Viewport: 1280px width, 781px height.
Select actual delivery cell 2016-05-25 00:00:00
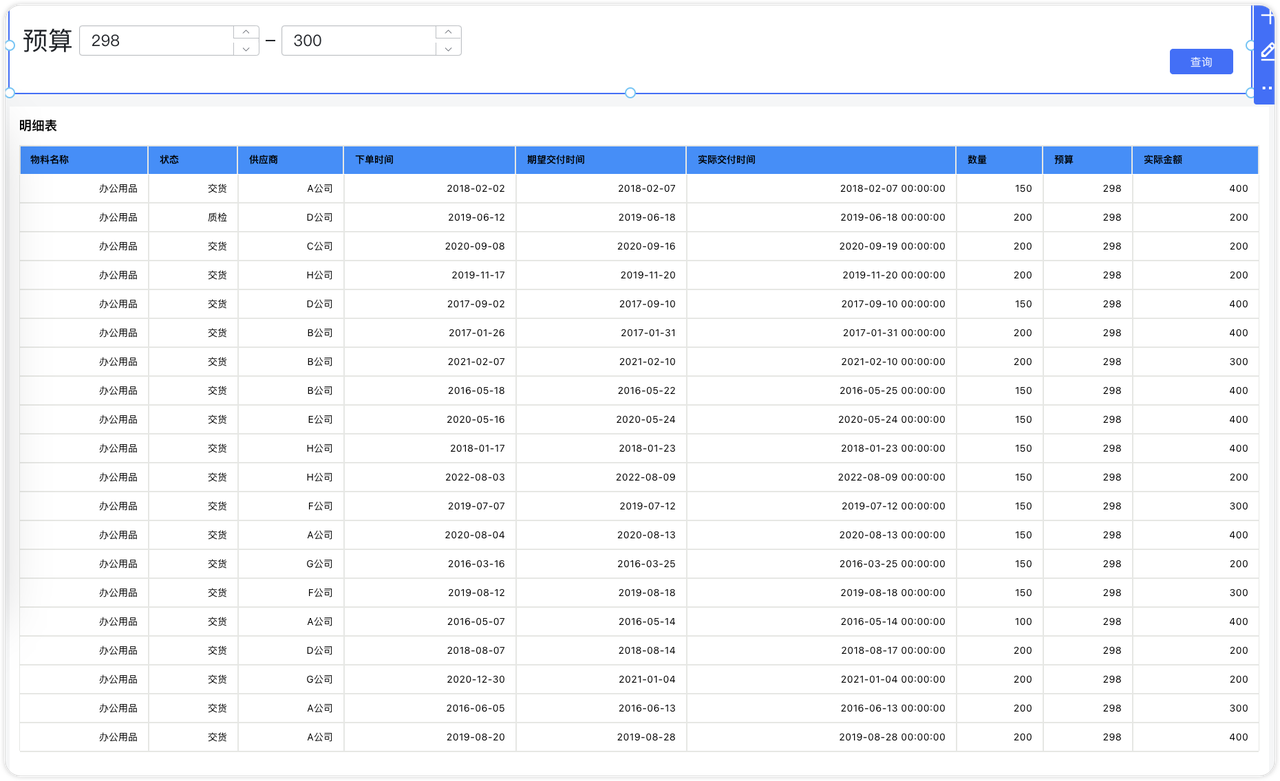[x=821, y=391]
